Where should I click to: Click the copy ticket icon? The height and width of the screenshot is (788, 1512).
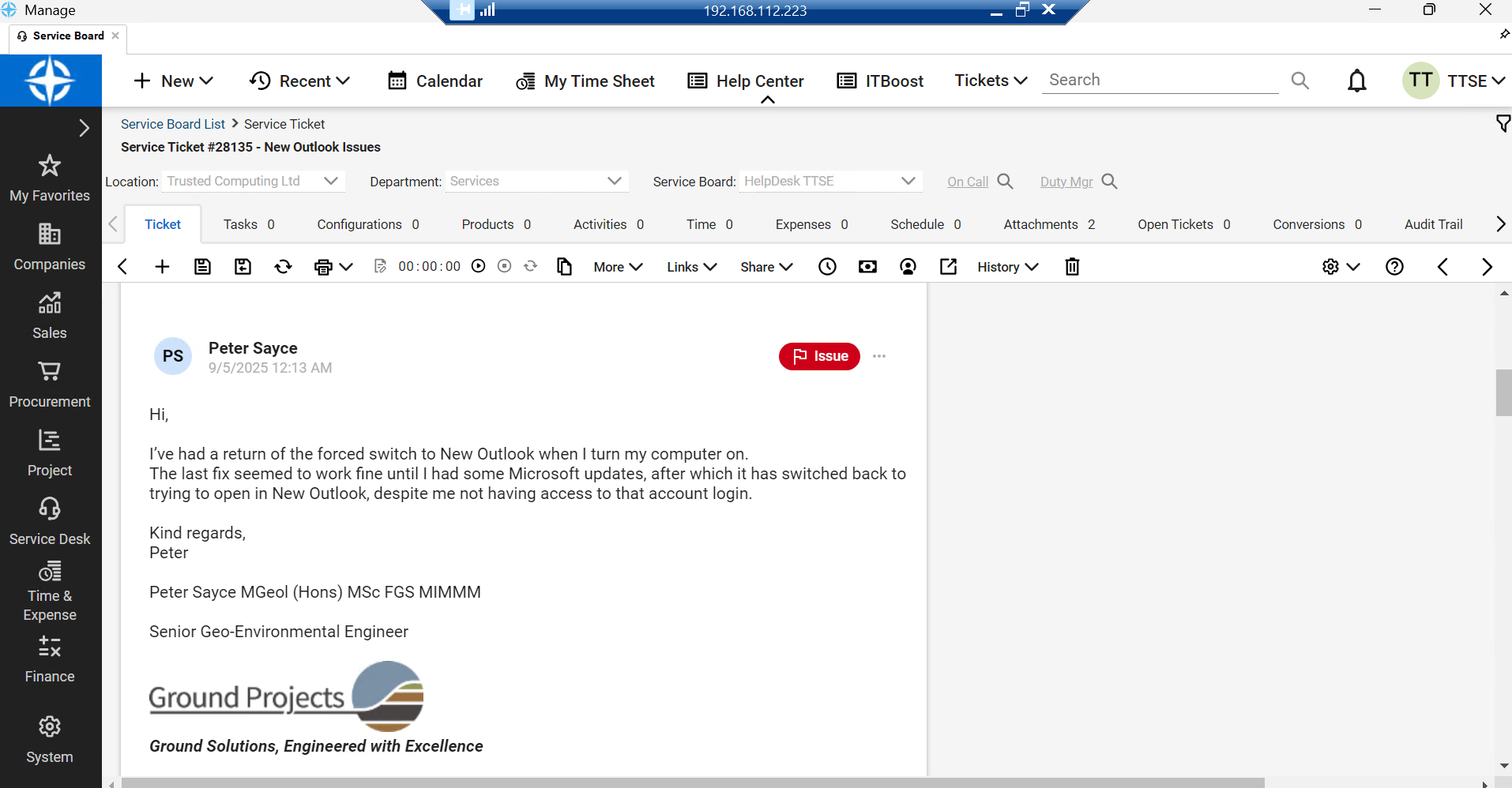(x=564, y=267)
